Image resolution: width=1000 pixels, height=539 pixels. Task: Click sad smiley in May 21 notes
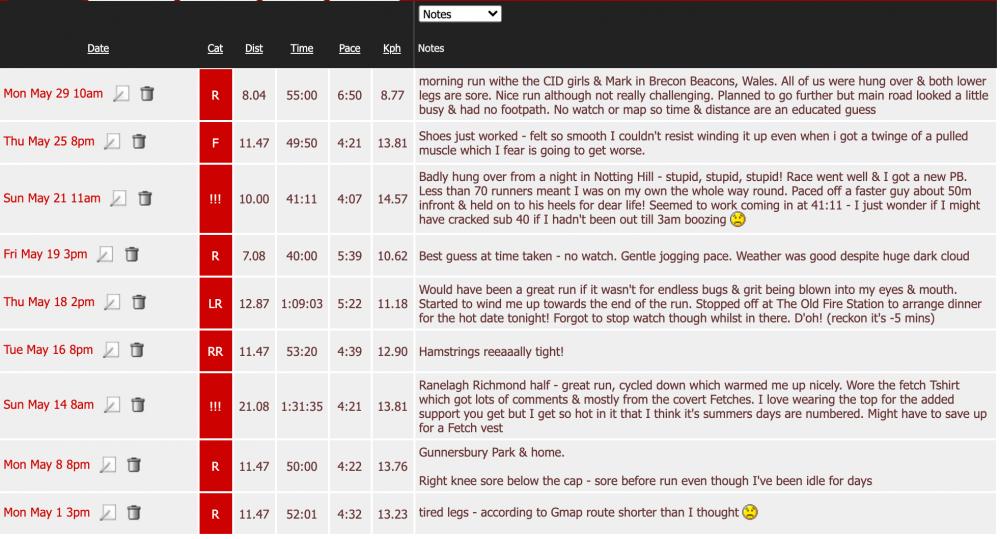pyautogui.click(x=738, y=219)
